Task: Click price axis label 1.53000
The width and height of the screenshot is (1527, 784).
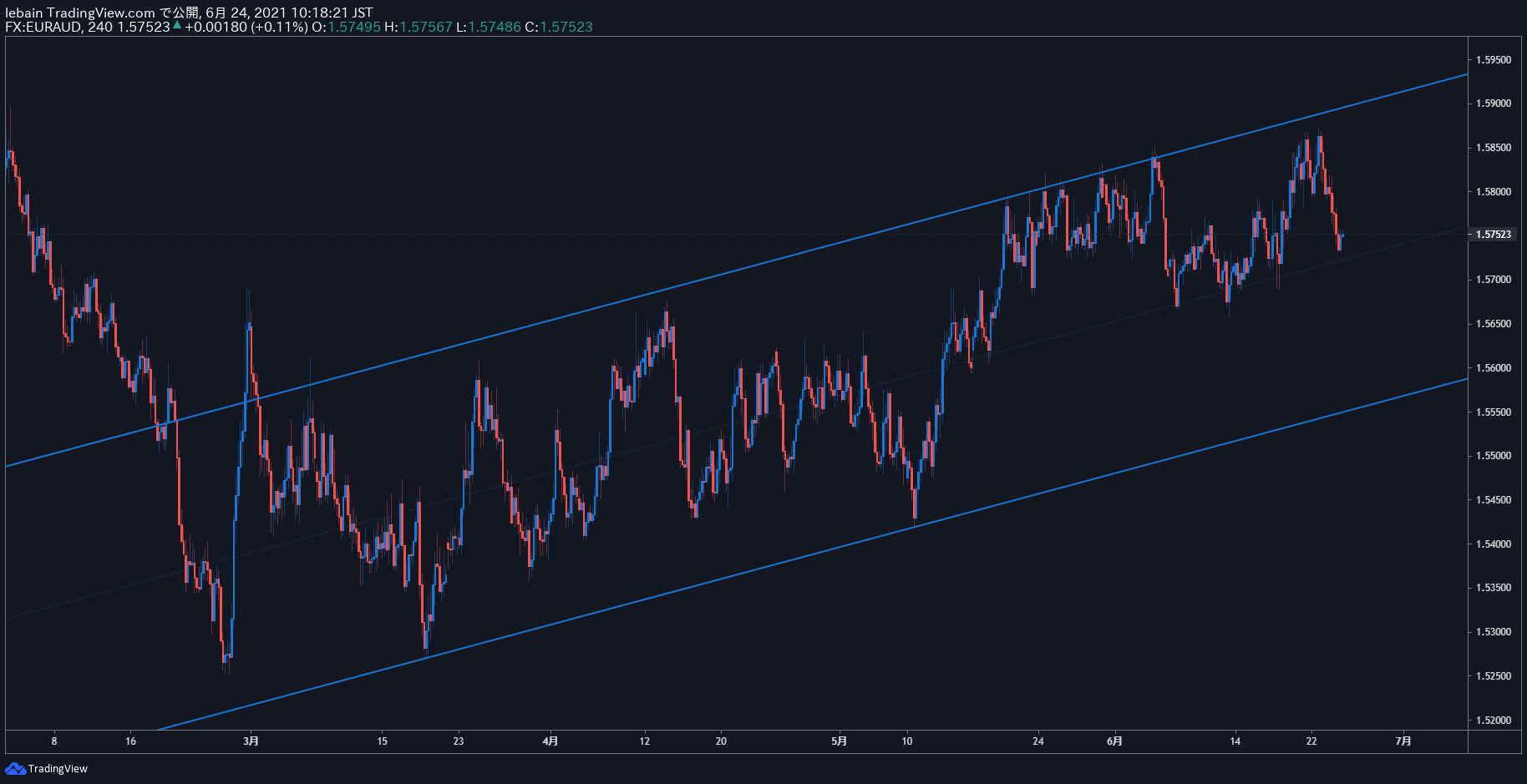Action: 1494,632
